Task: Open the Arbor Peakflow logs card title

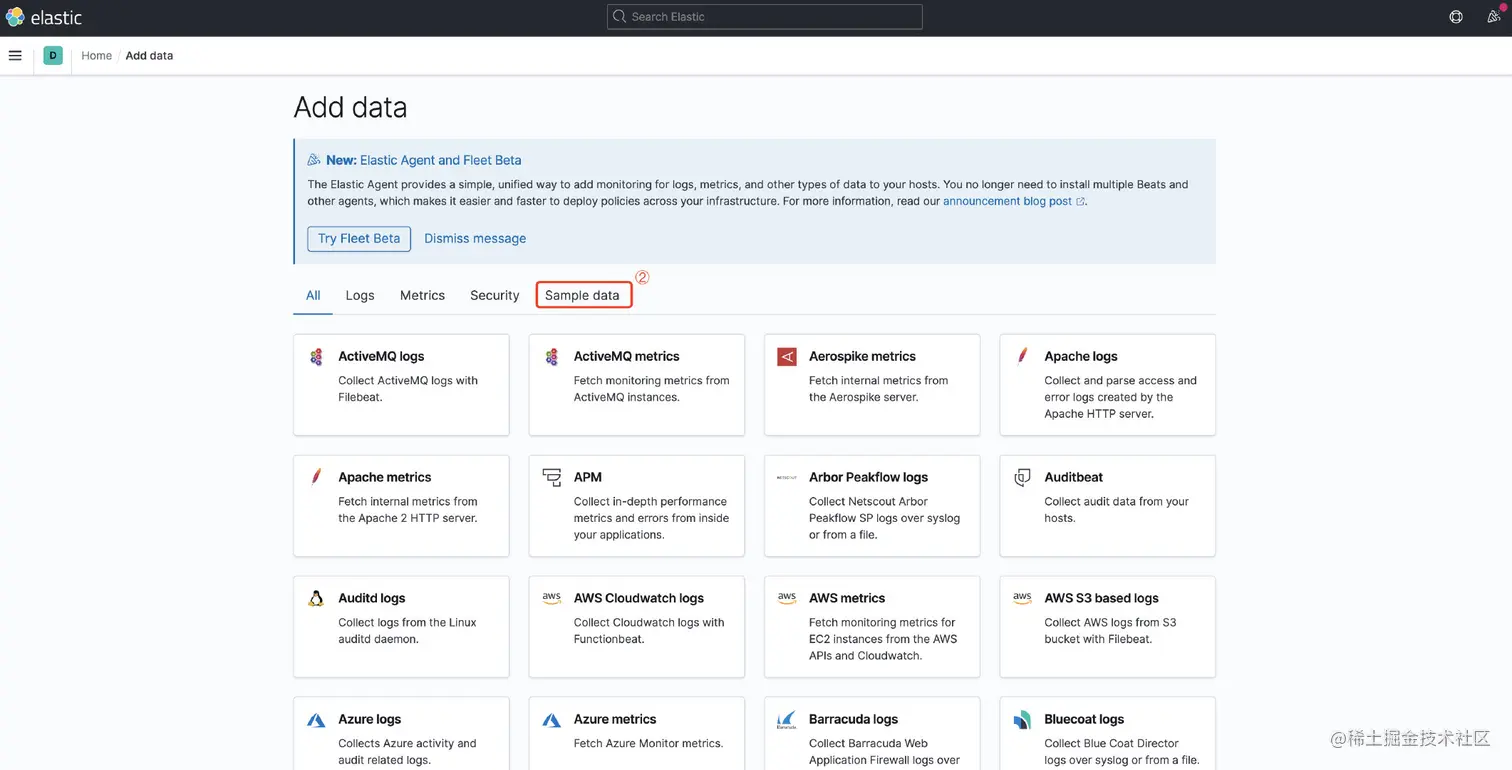Action: 868,477
